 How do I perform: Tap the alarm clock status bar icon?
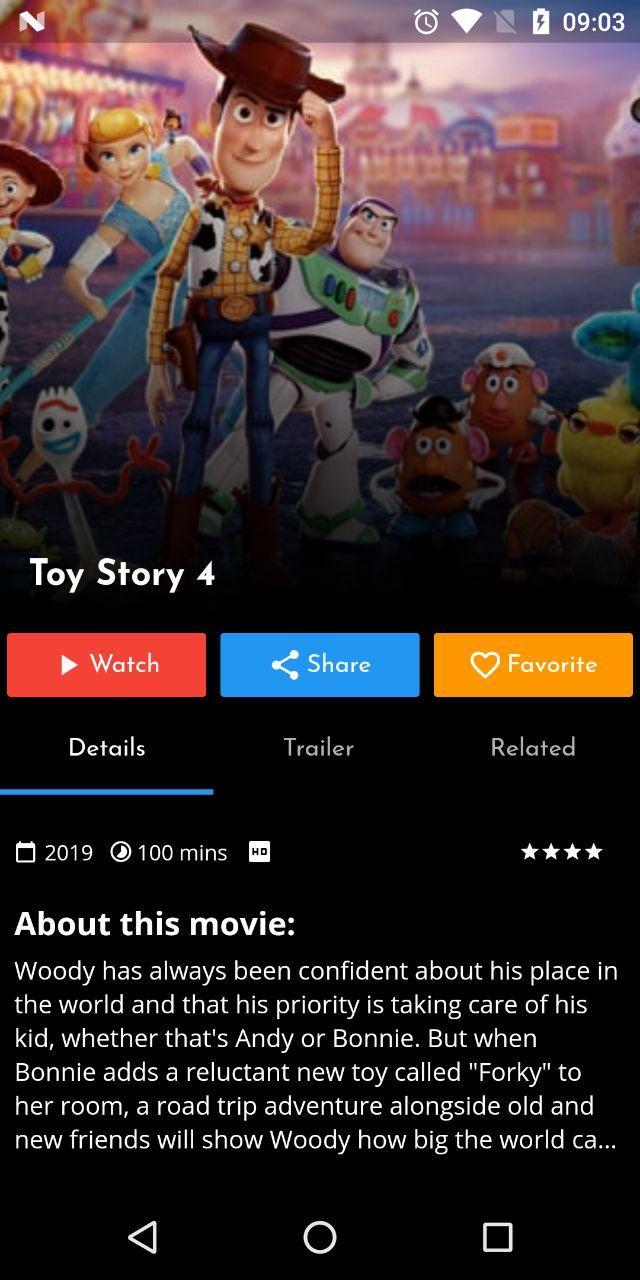(426, 21)
